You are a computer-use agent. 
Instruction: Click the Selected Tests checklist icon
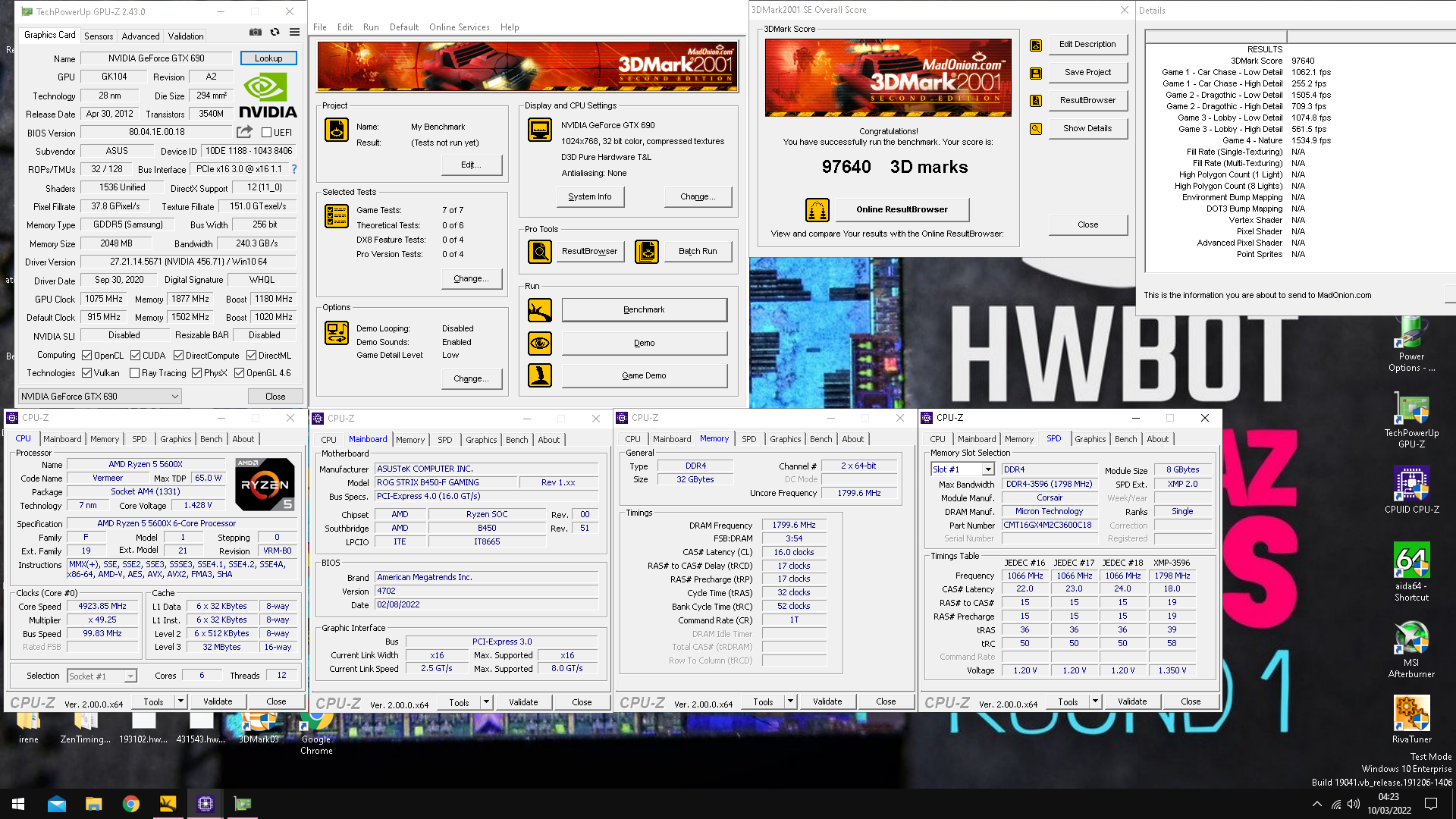tap(337, 216)
